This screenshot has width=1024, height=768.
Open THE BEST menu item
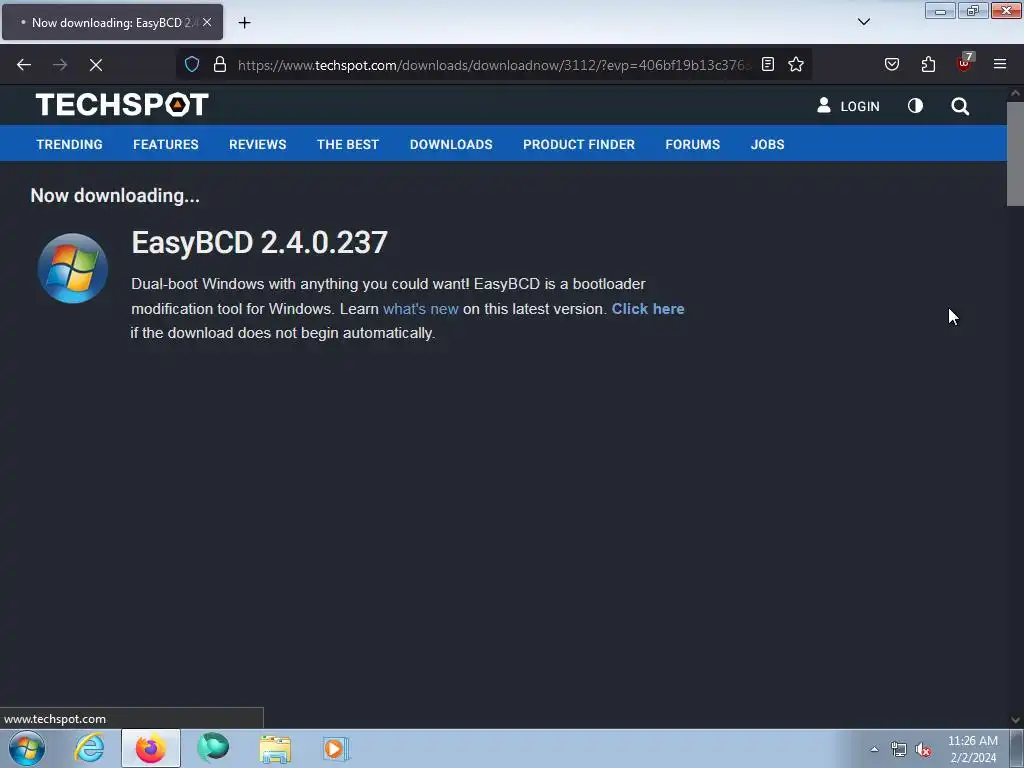348,144
